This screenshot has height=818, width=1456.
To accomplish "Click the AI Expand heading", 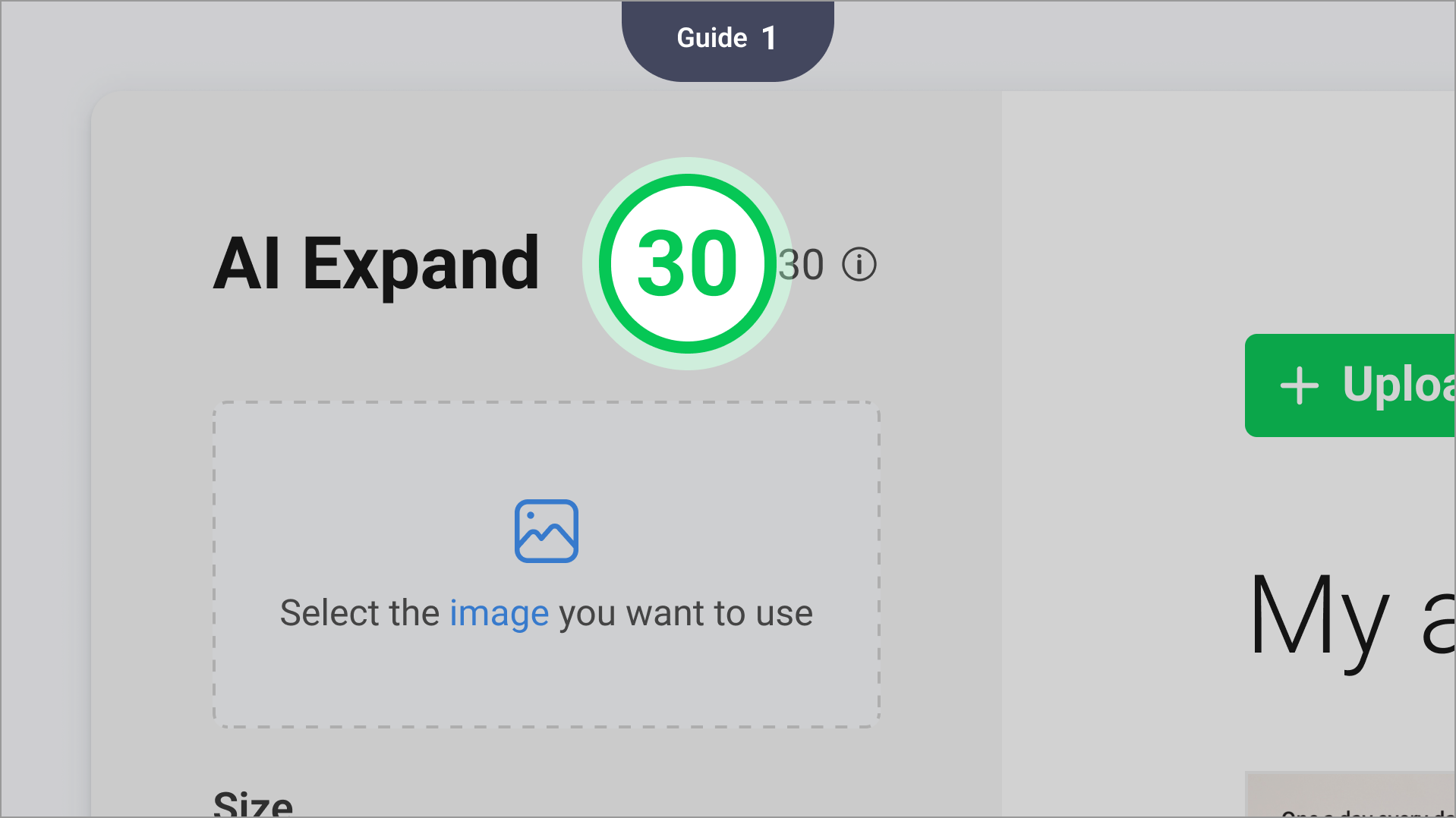I will (376, 263).
